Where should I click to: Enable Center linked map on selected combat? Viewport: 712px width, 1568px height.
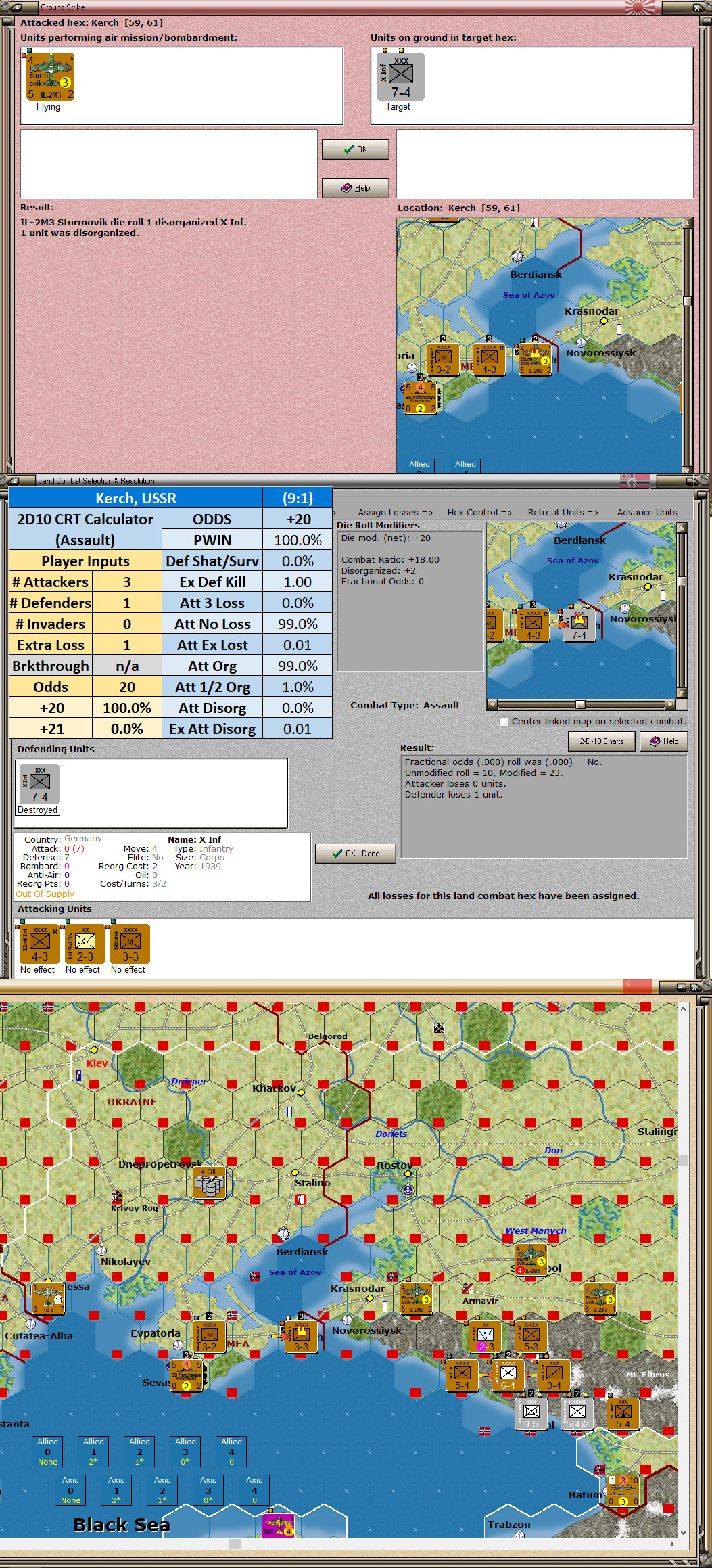[504, 722]
